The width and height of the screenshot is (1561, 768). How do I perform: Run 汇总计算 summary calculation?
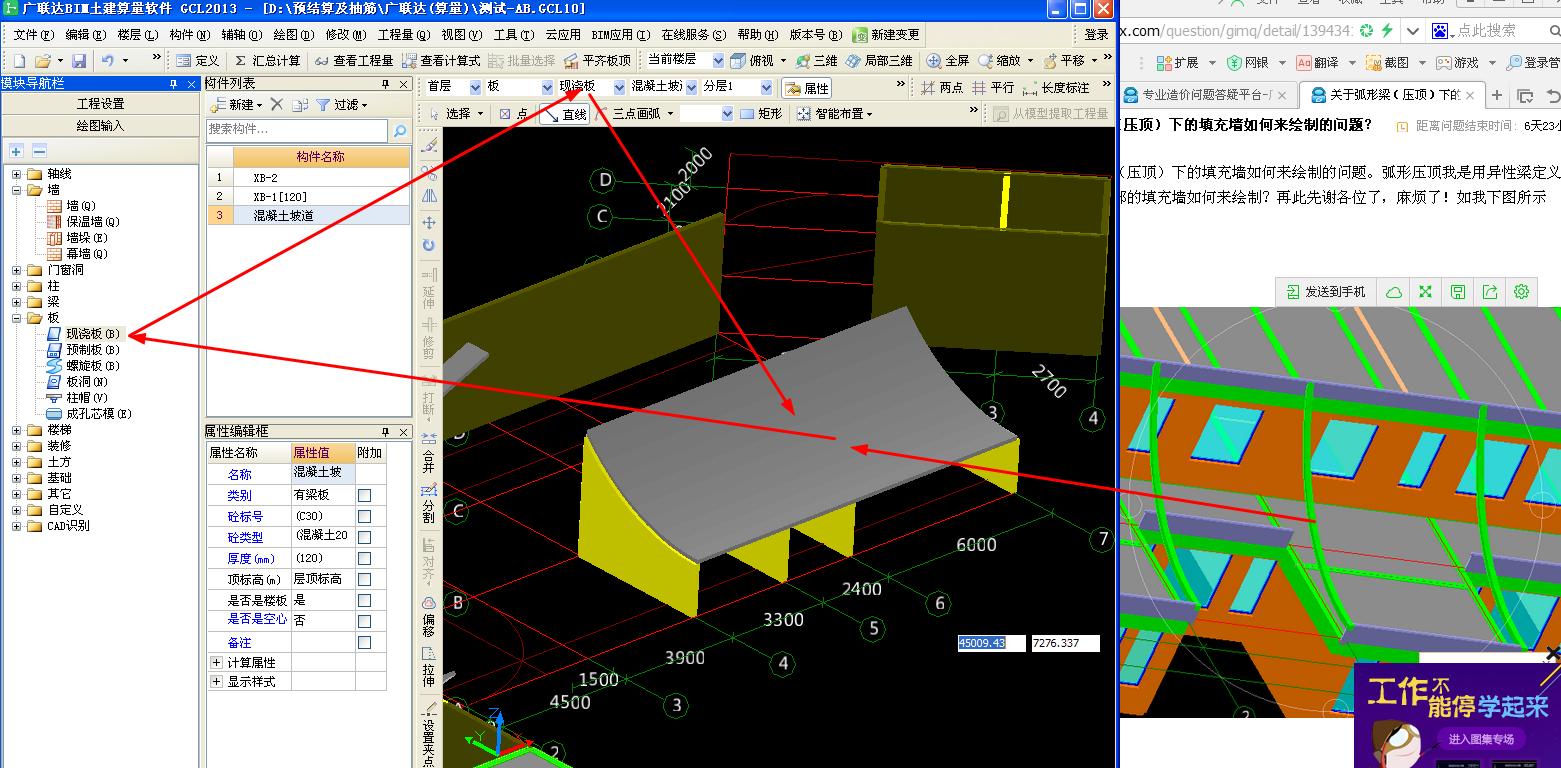[266, 61]
